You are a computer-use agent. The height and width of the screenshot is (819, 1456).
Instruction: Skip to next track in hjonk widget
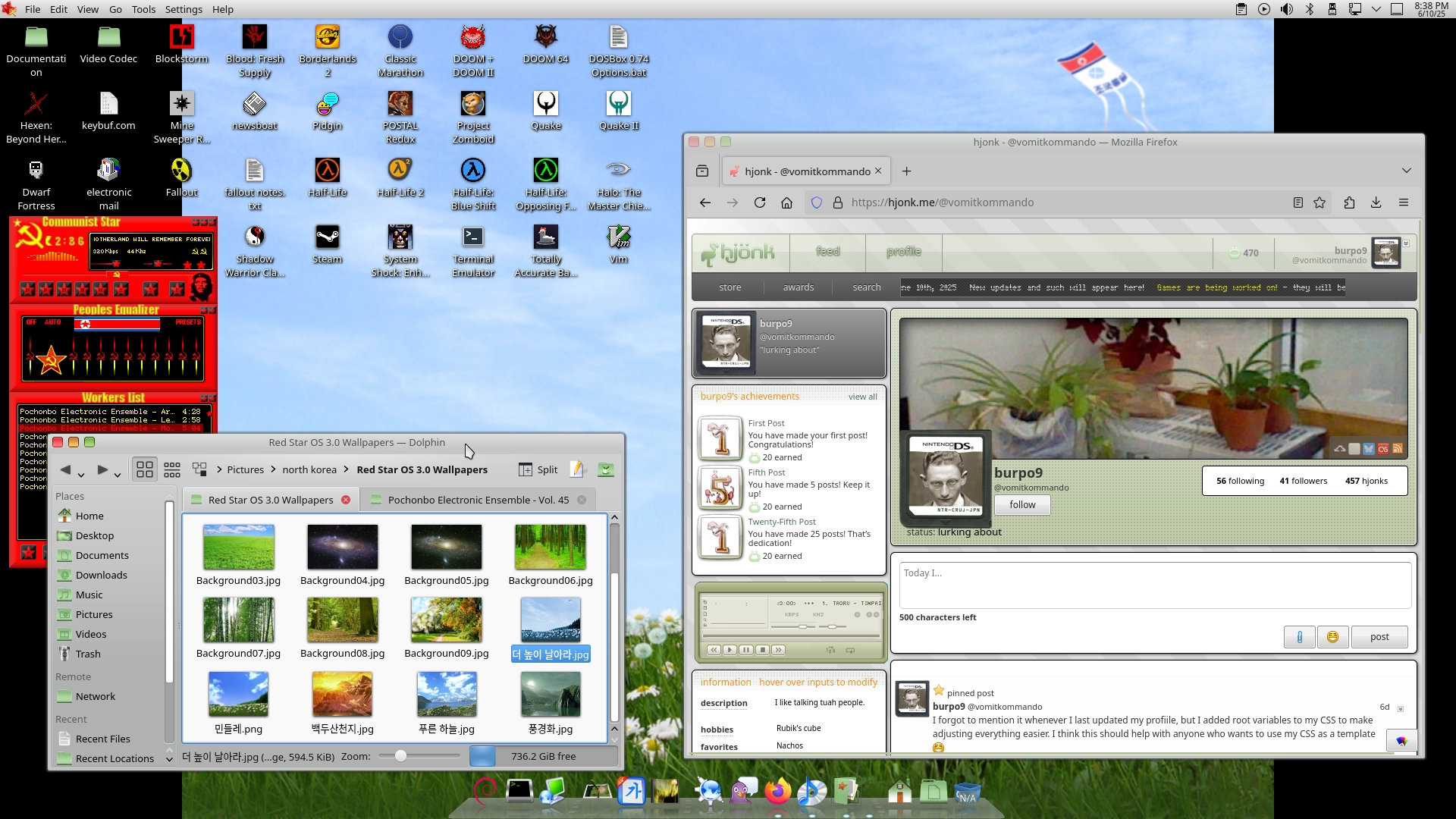point(779,650)
